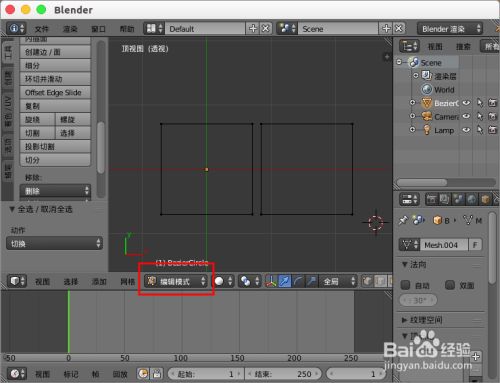This screenshot has height=383, width=500.
Task: Open properties editor type selector
Action: point(409,199)
